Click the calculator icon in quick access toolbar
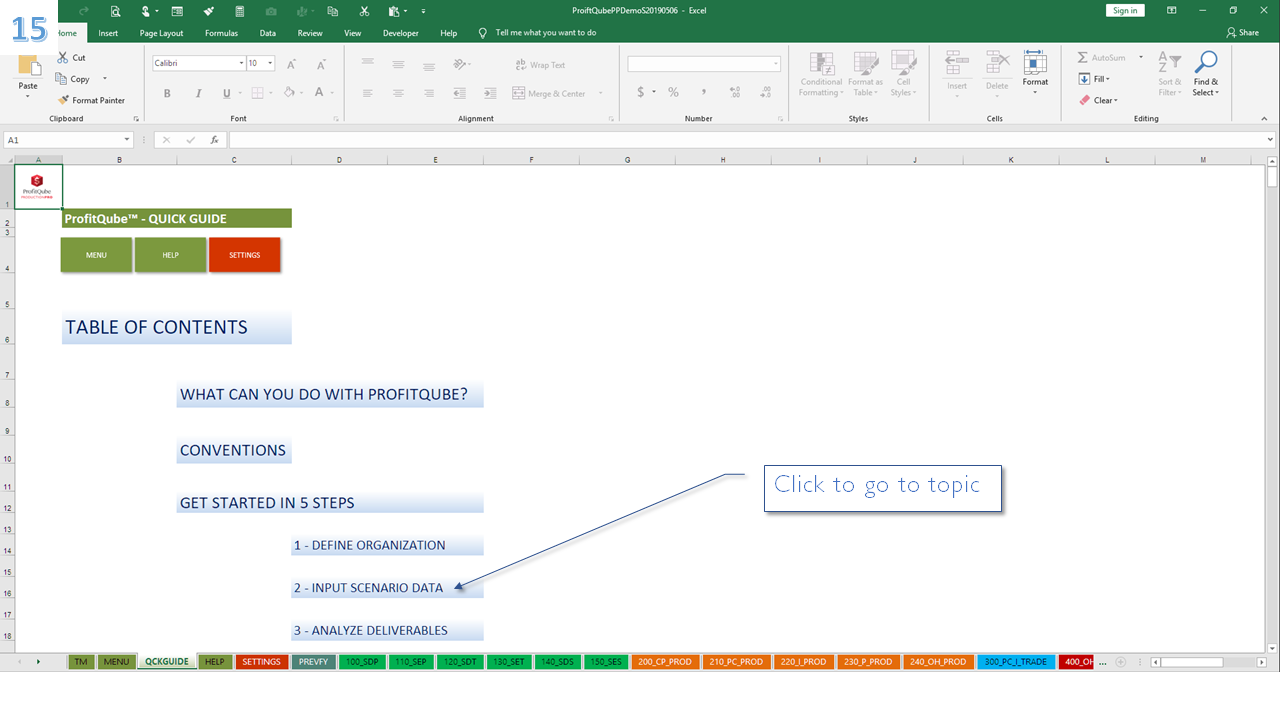Image resolution: width=1280 pixels, height=720 pixels. tap(239, 11)
